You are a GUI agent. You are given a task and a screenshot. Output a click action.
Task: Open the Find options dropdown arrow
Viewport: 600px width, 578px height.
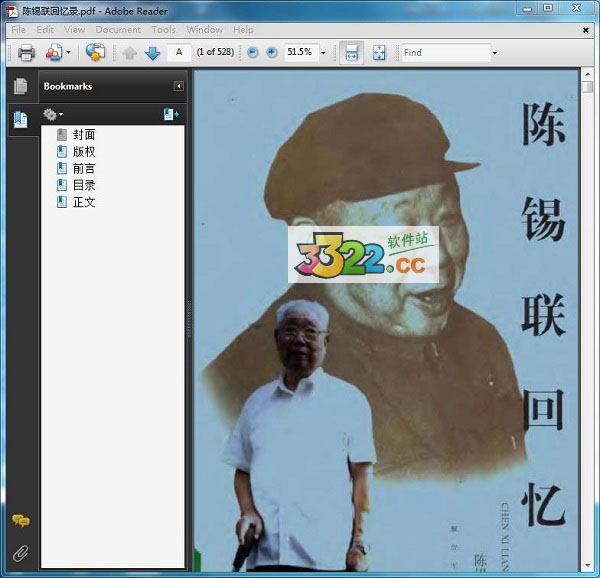point(494,53)
